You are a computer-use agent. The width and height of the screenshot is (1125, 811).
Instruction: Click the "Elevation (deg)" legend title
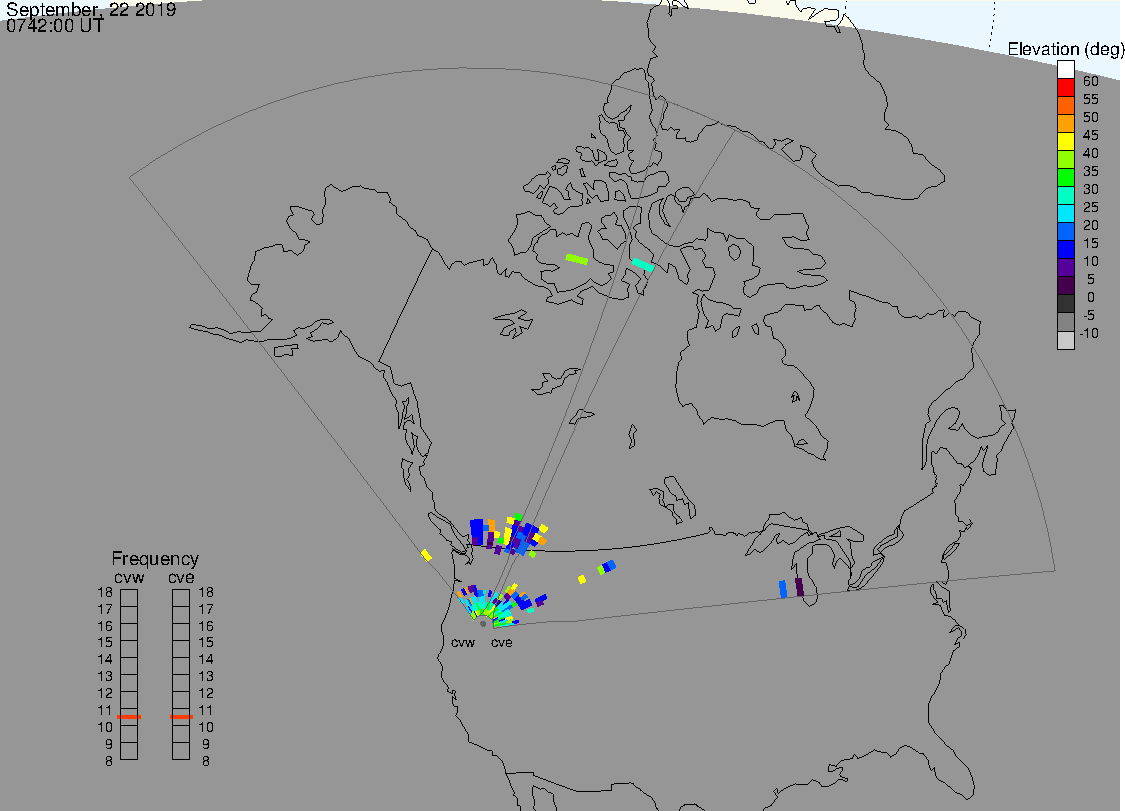[1065, 50]
